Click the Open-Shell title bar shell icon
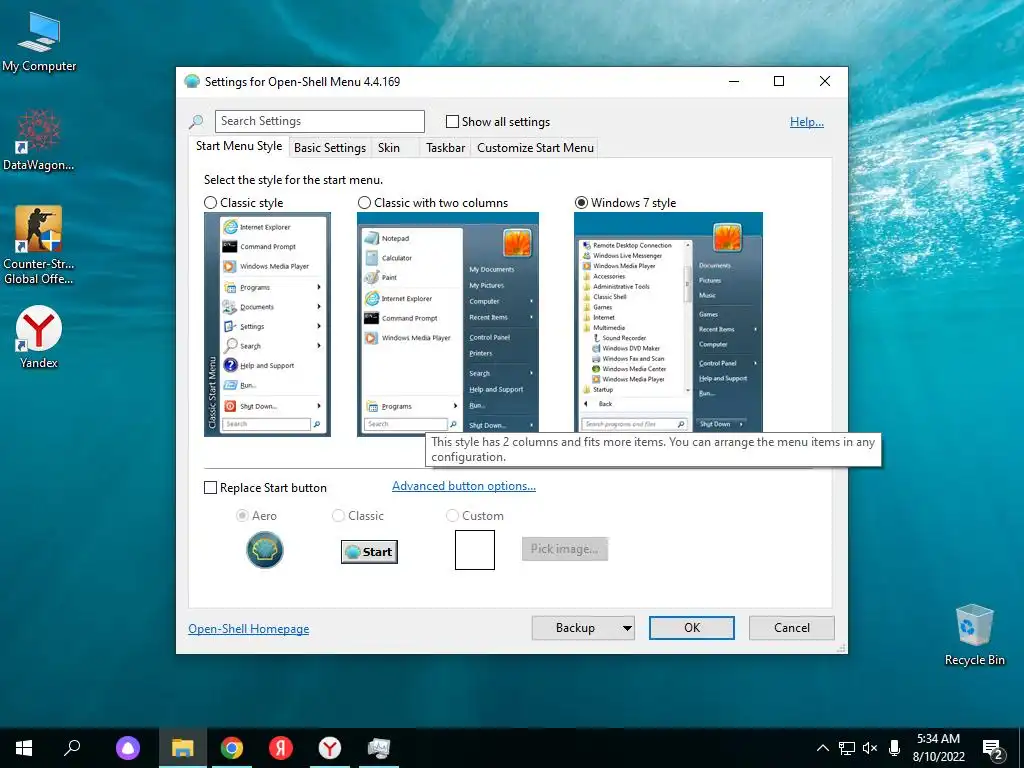The image size is (1024, 768). pos(192,82)
